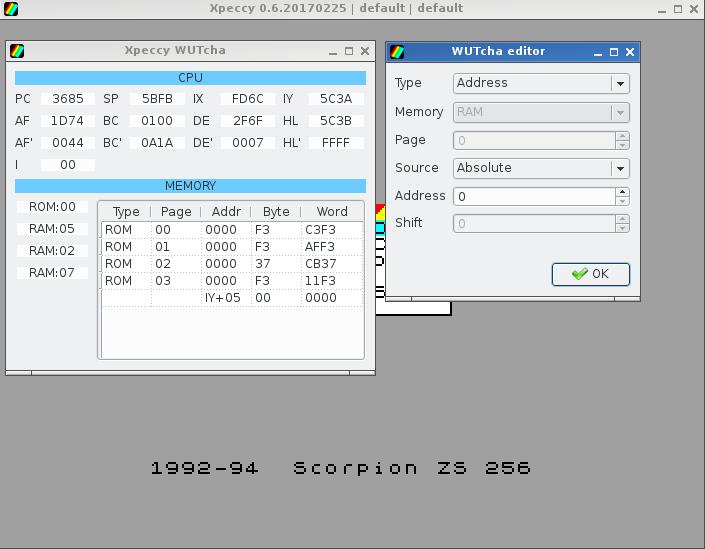Increase the Address value with up arrow
This screenshot has width=705, height=549.
[622, 192]
